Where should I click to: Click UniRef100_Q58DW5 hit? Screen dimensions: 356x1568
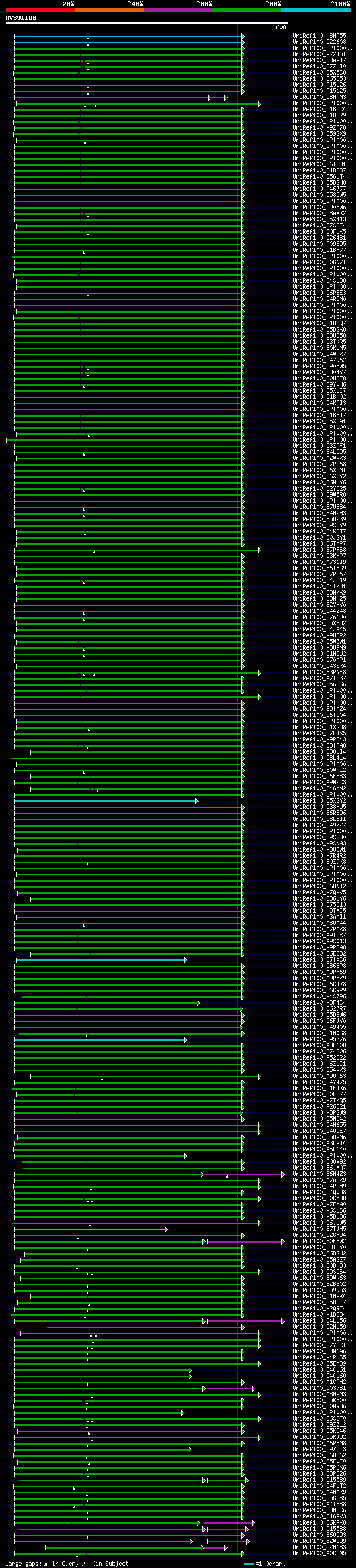click(x=319, y=195)
